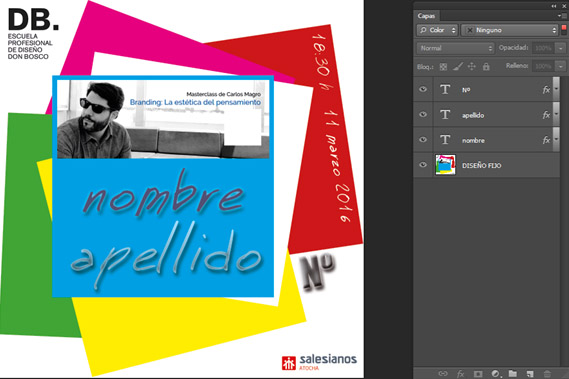Select the apellido layer name
This screenshot has height=379, width=569.
[473, 115]
